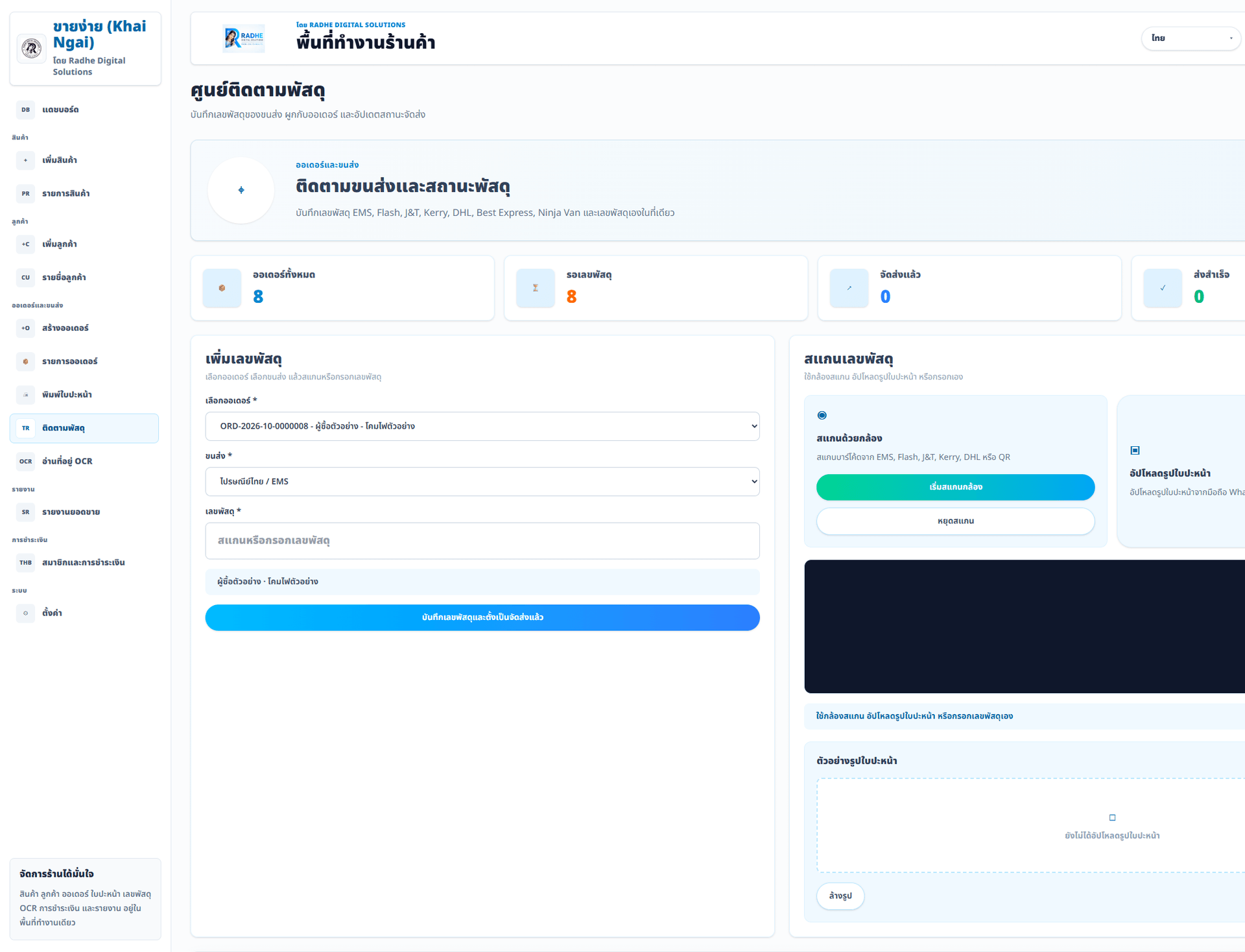Open สมาชิกและการชำระเงิน menu item

(84, 562)
